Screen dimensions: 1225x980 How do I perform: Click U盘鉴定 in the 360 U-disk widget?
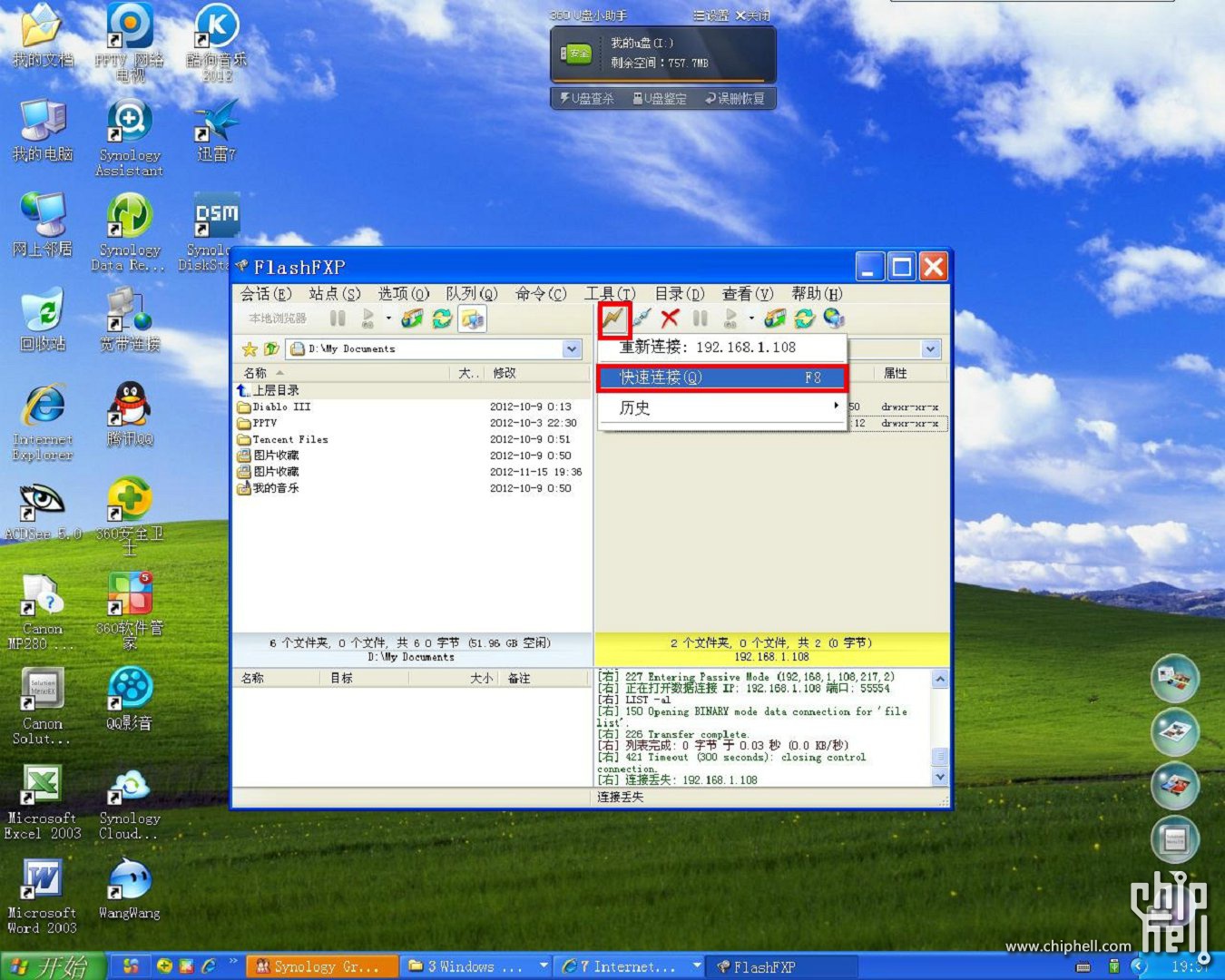(x=660, y=99)
